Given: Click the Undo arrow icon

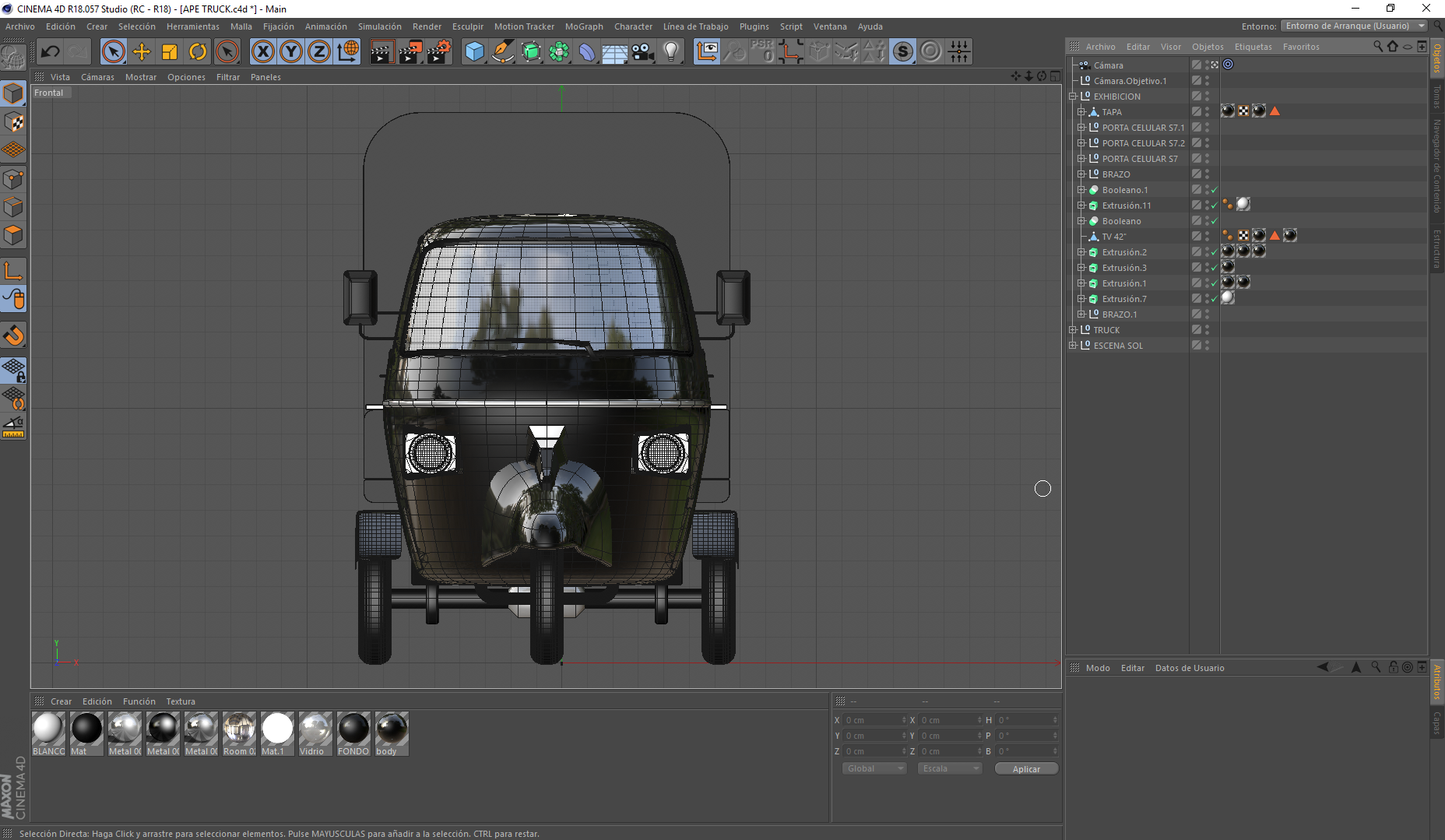Looking at the screenshot, I should tap(51, 52).
